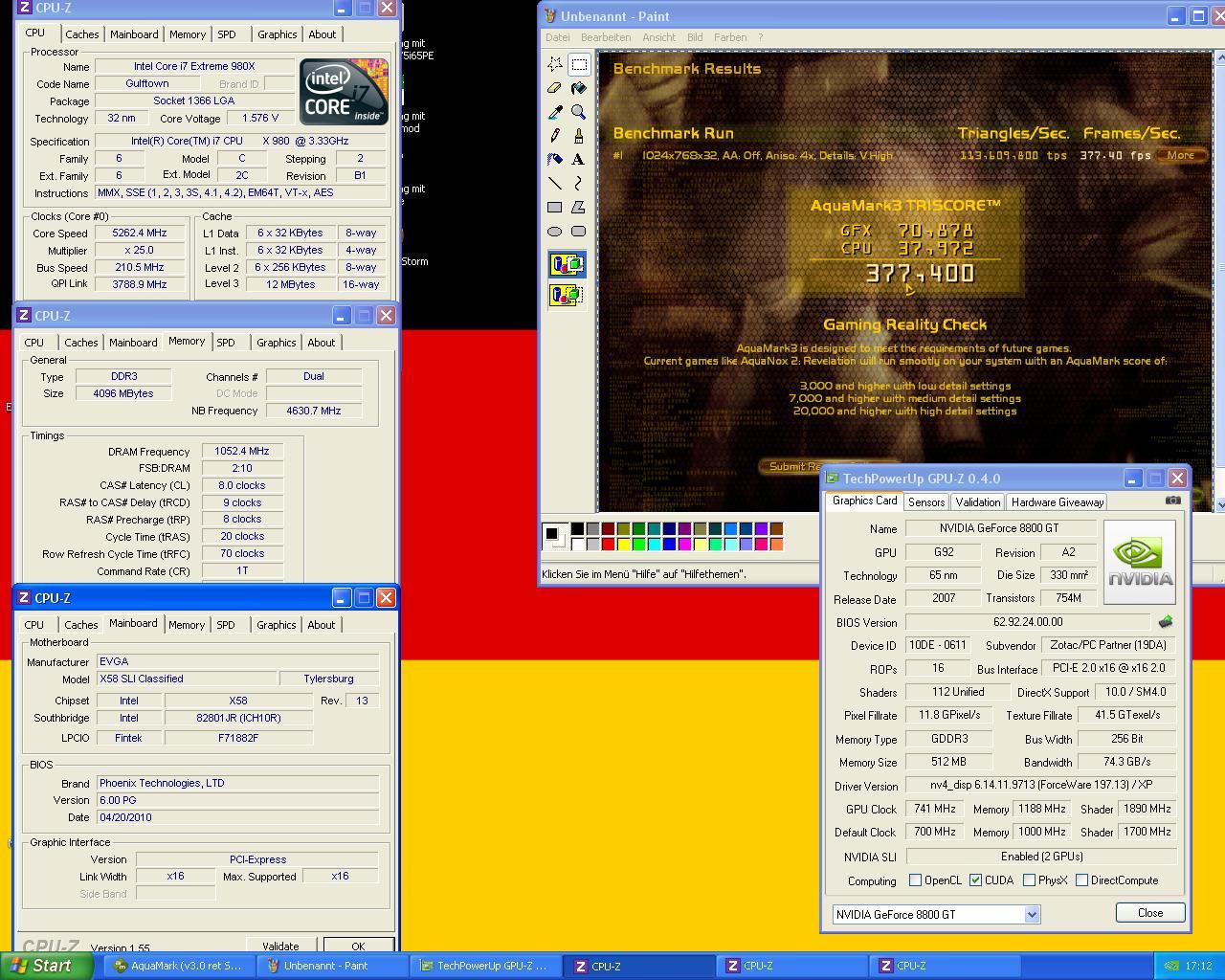The width and height of the screenshot is (1225, 980).
Task: Open the Ansicht menu in Paint
Action: (x=659, y=37)
